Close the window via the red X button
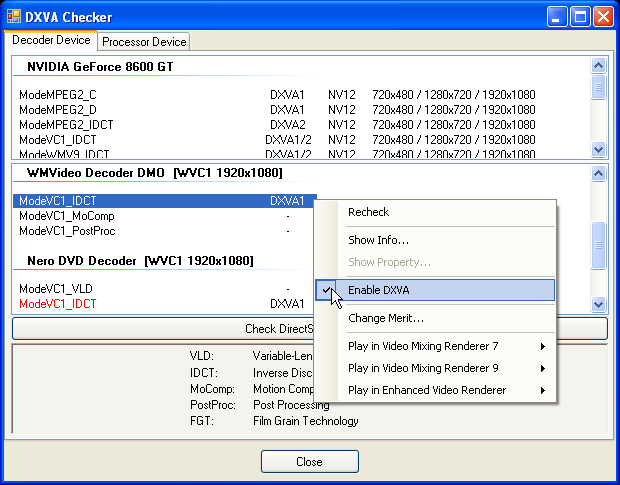The height and width of the screenshot is (485, 620). (603, 17)
